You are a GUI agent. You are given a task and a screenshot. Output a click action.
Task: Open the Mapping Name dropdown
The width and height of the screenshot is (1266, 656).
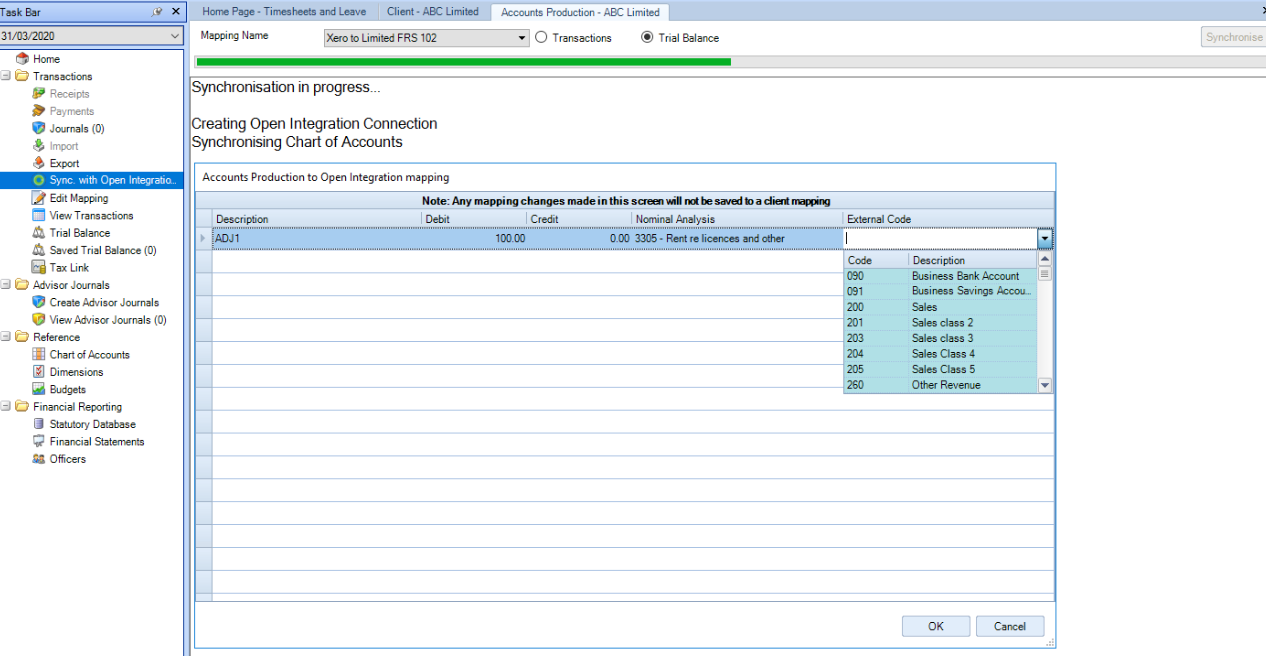point(426,38)
